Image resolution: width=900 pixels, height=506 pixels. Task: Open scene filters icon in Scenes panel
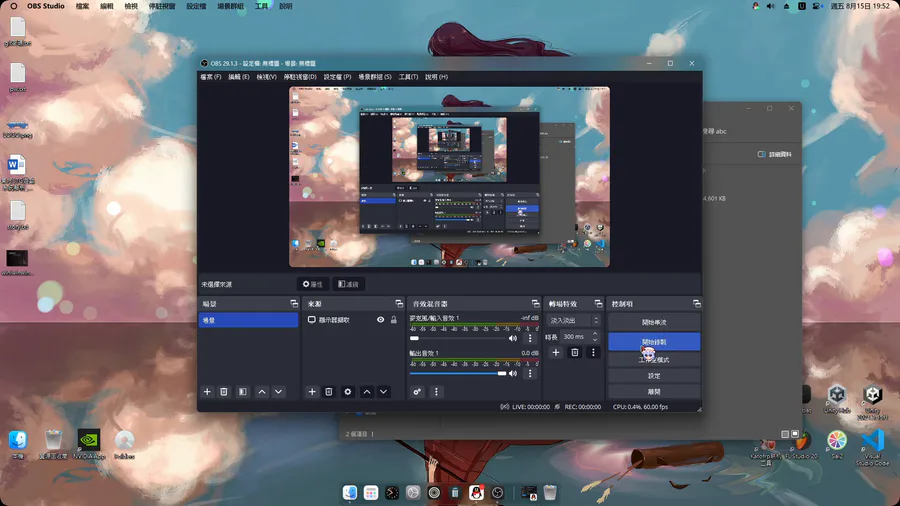point(243,391)
